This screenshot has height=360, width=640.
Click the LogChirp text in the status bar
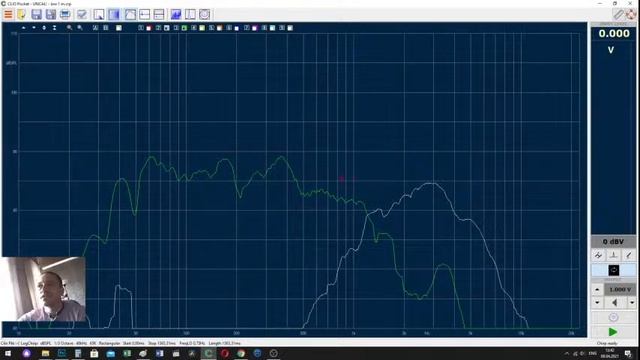28,343
